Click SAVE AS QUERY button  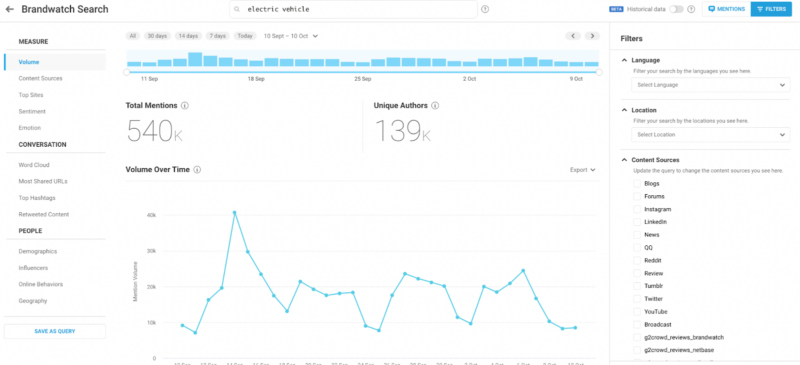tap(55, 331)
